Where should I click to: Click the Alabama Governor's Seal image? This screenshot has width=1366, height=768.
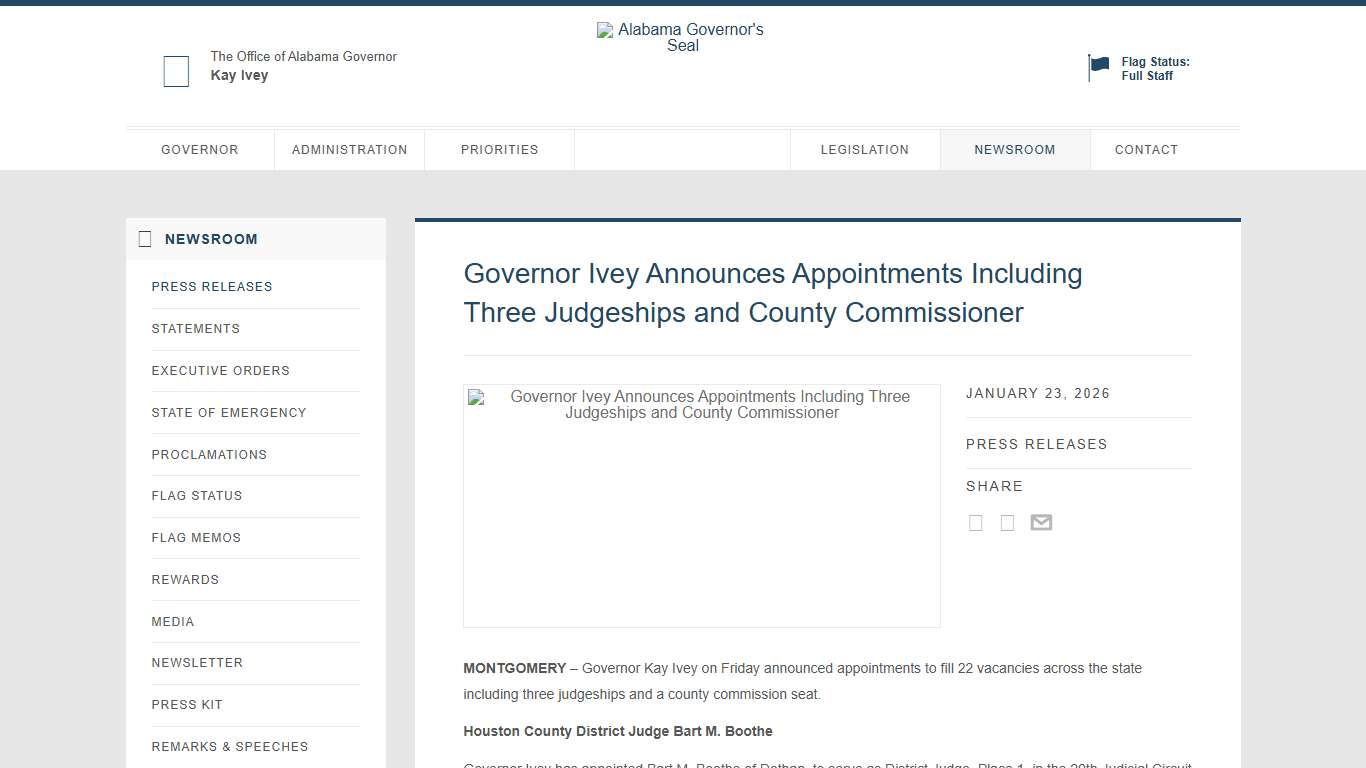pyautogui.click(x=681, y=37)
